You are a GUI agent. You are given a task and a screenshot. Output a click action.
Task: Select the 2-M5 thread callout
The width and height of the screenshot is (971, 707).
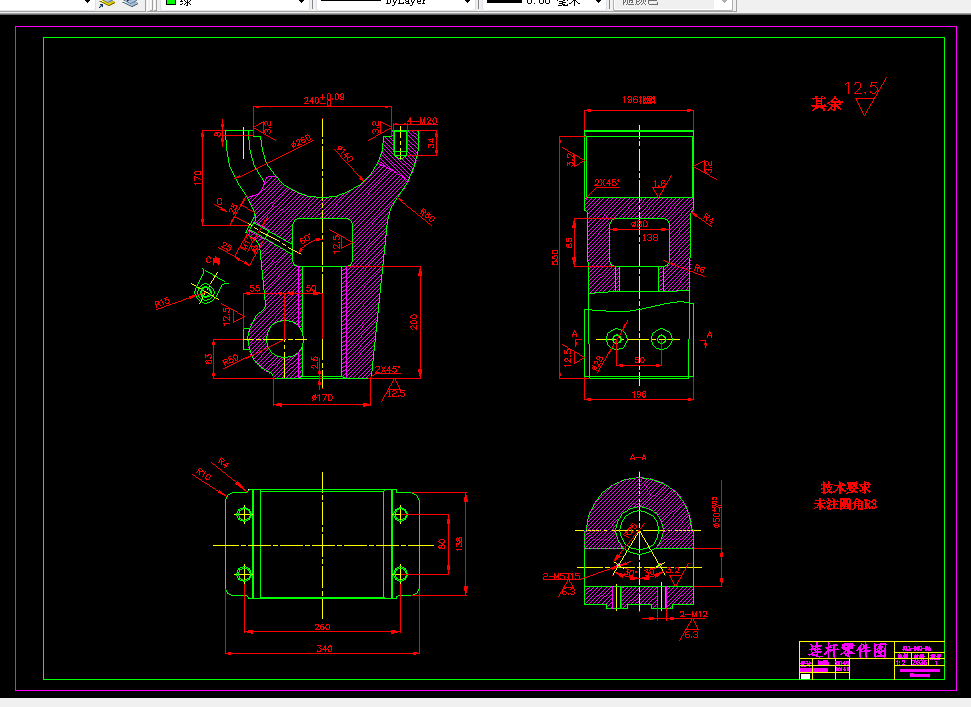coord(562,576)
